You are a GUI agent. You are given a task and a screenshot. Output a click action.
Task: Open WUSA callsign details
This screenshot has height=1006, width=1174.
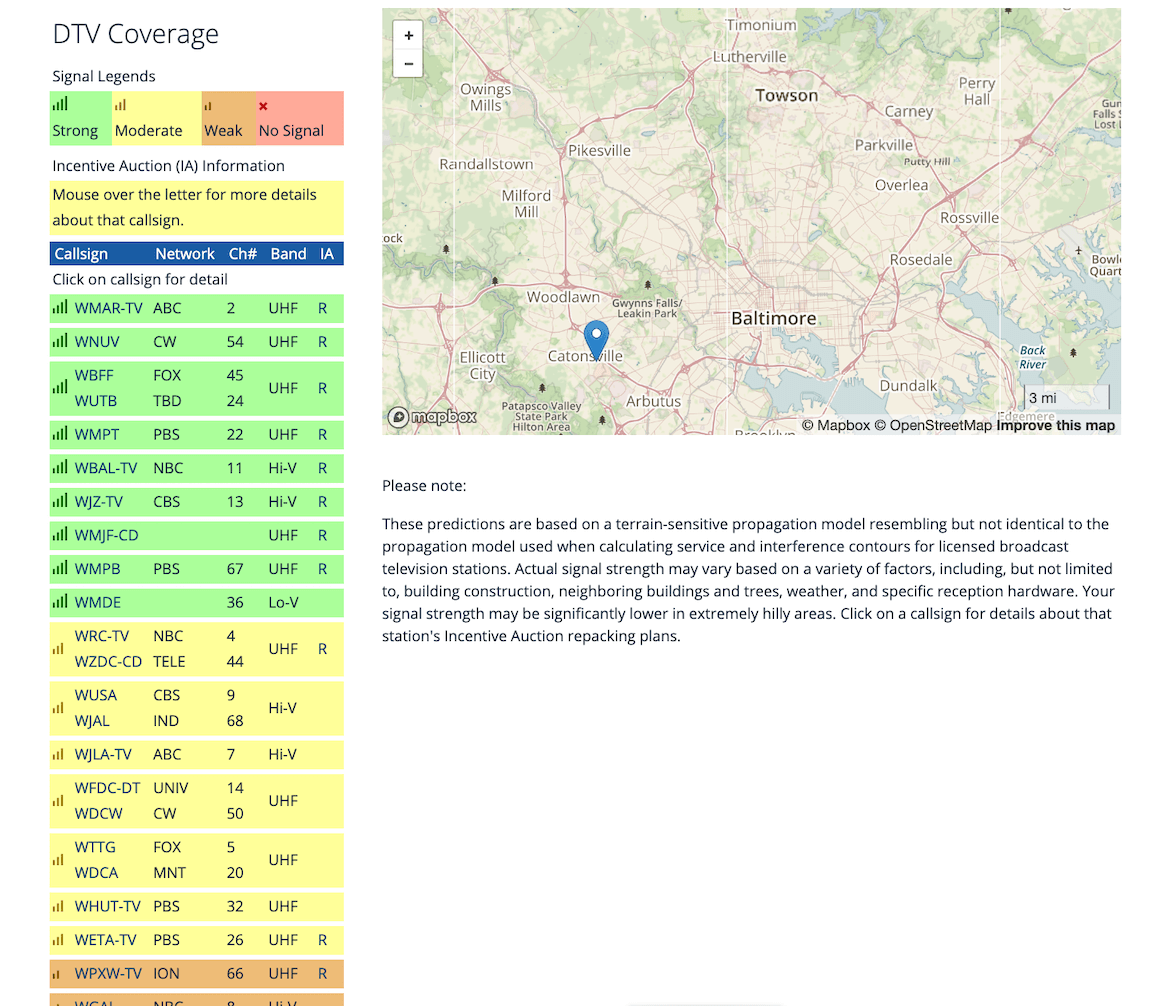96,695
